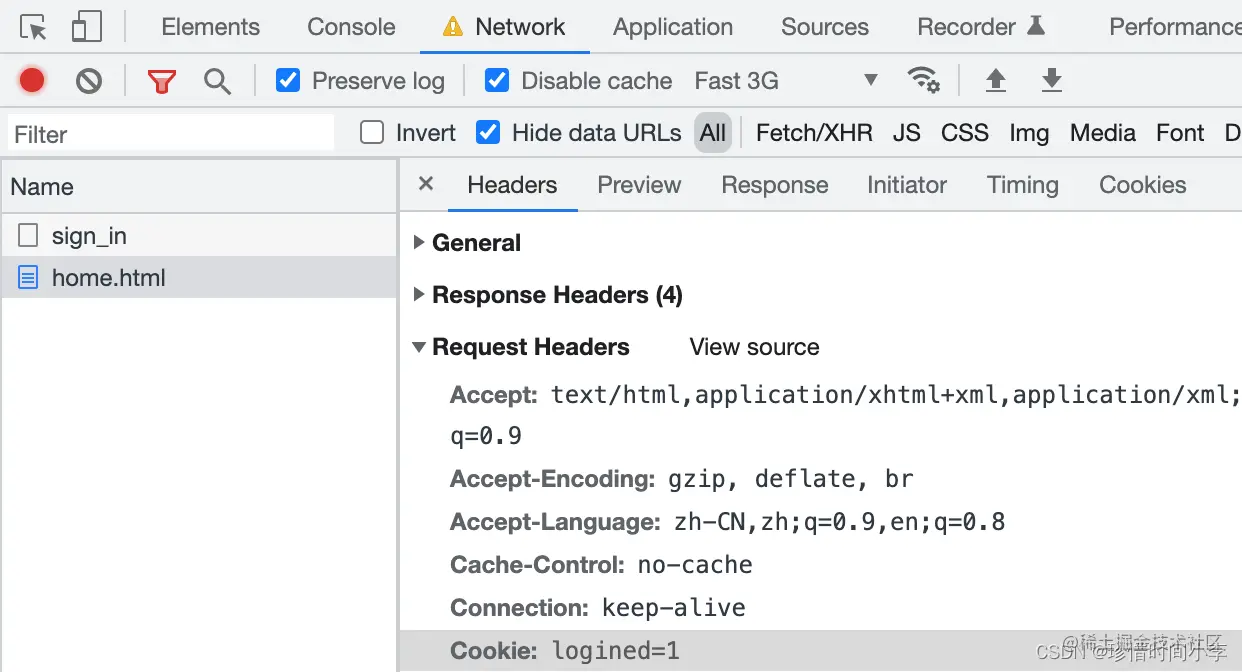The image size is (1242, 672).
Task: Open the Timing tab for request
Action: pyautogui.click(x=1022, y=185)
